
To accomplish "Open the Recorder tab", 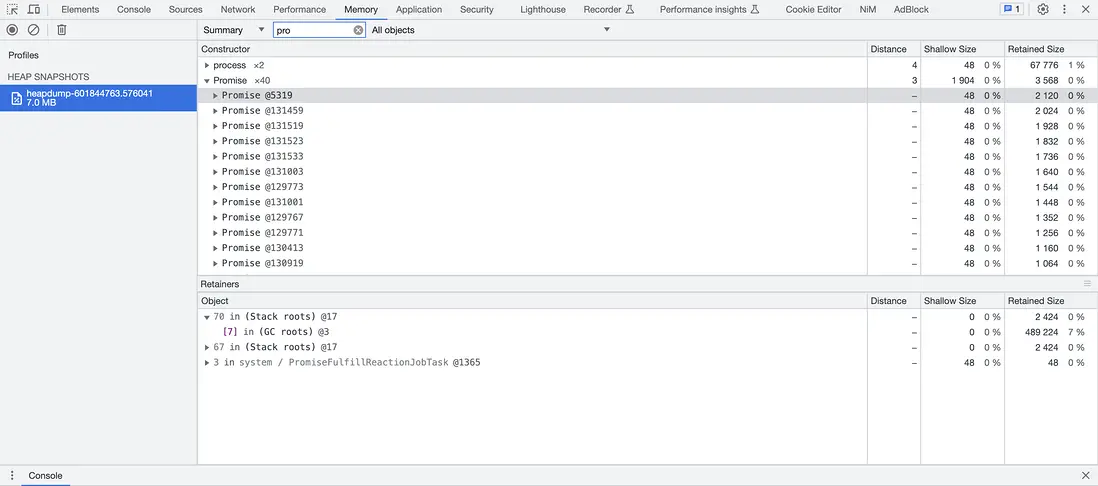I will pyautogui.click(x=609, y=9).
